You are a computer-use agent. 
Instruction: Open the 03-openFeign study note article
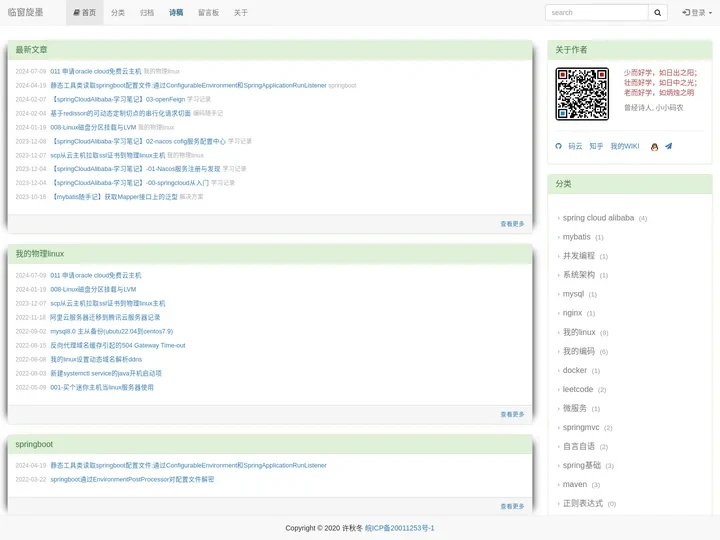118,99
